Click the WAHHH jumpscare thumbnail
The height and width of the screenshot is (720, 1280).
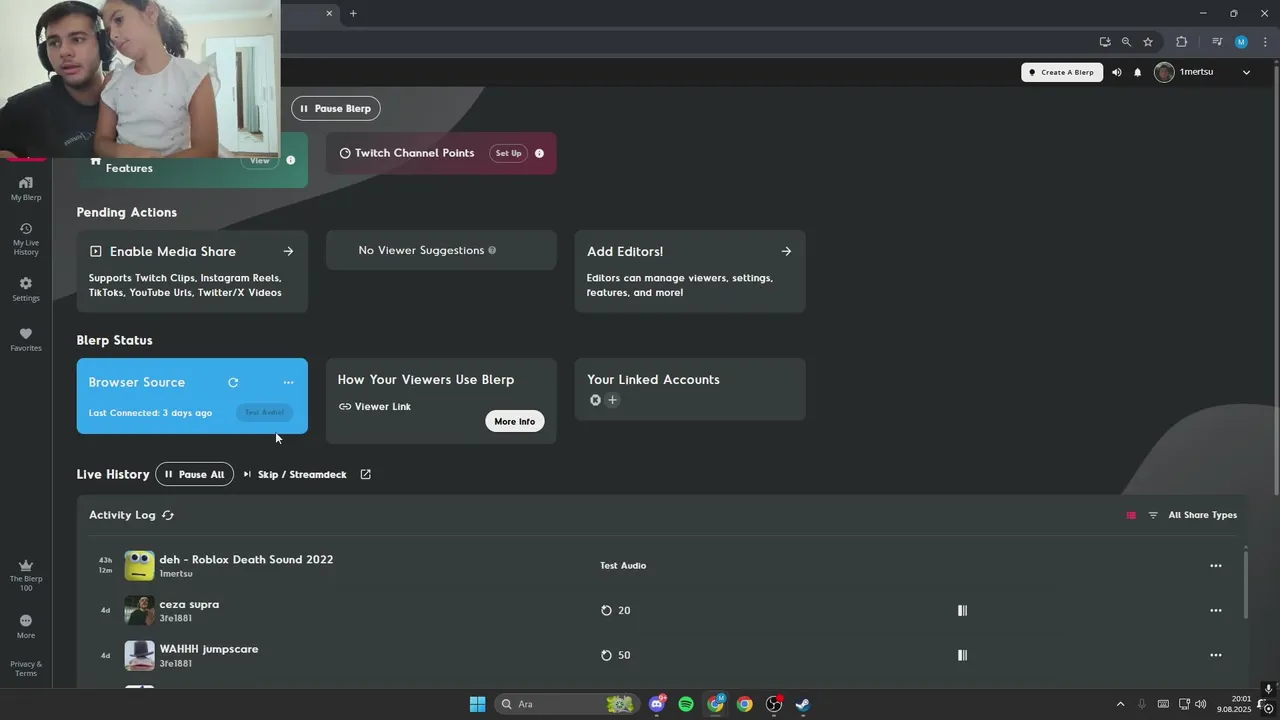(139, 655)
